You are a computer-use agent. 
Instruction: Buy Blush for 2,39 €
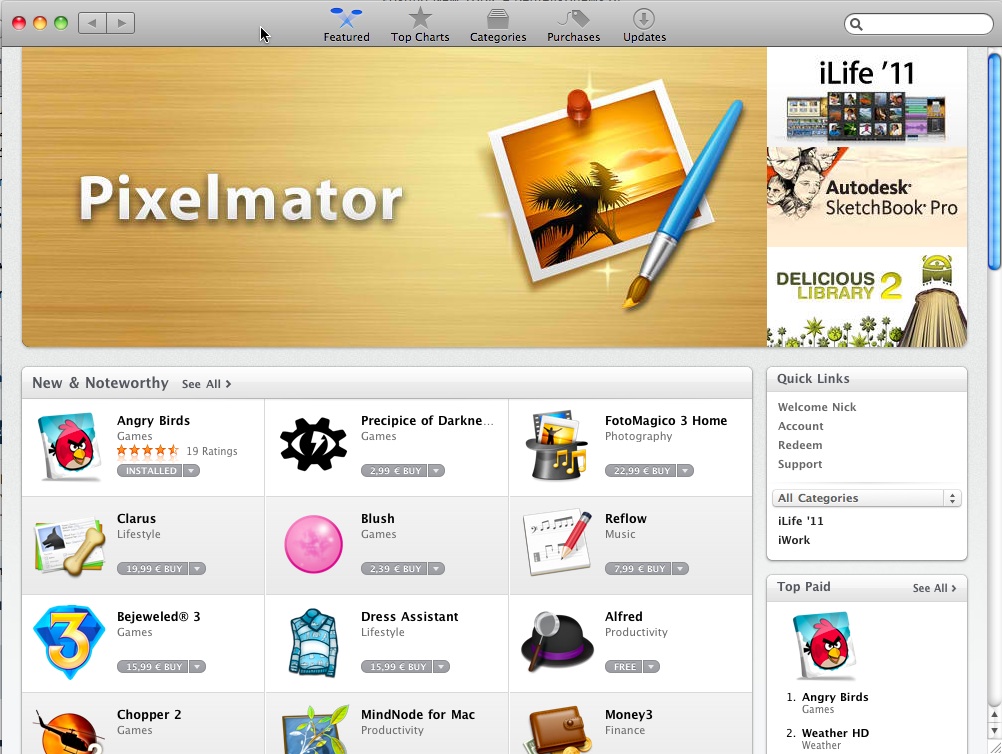pyautogui.click(x=394, y=569)
